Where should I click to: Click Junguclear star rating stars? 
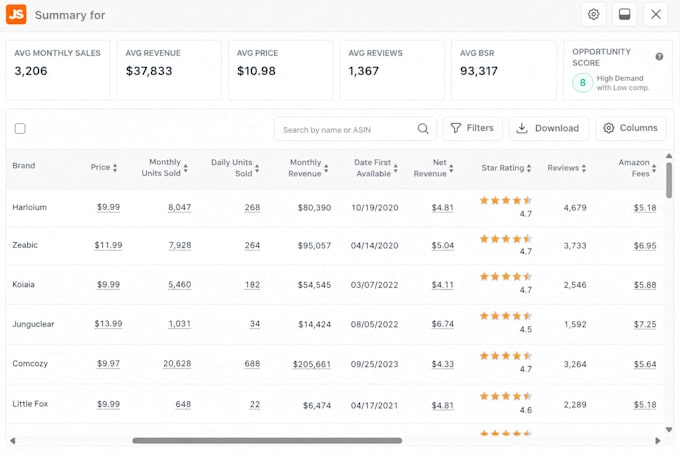tap(506, 316)
